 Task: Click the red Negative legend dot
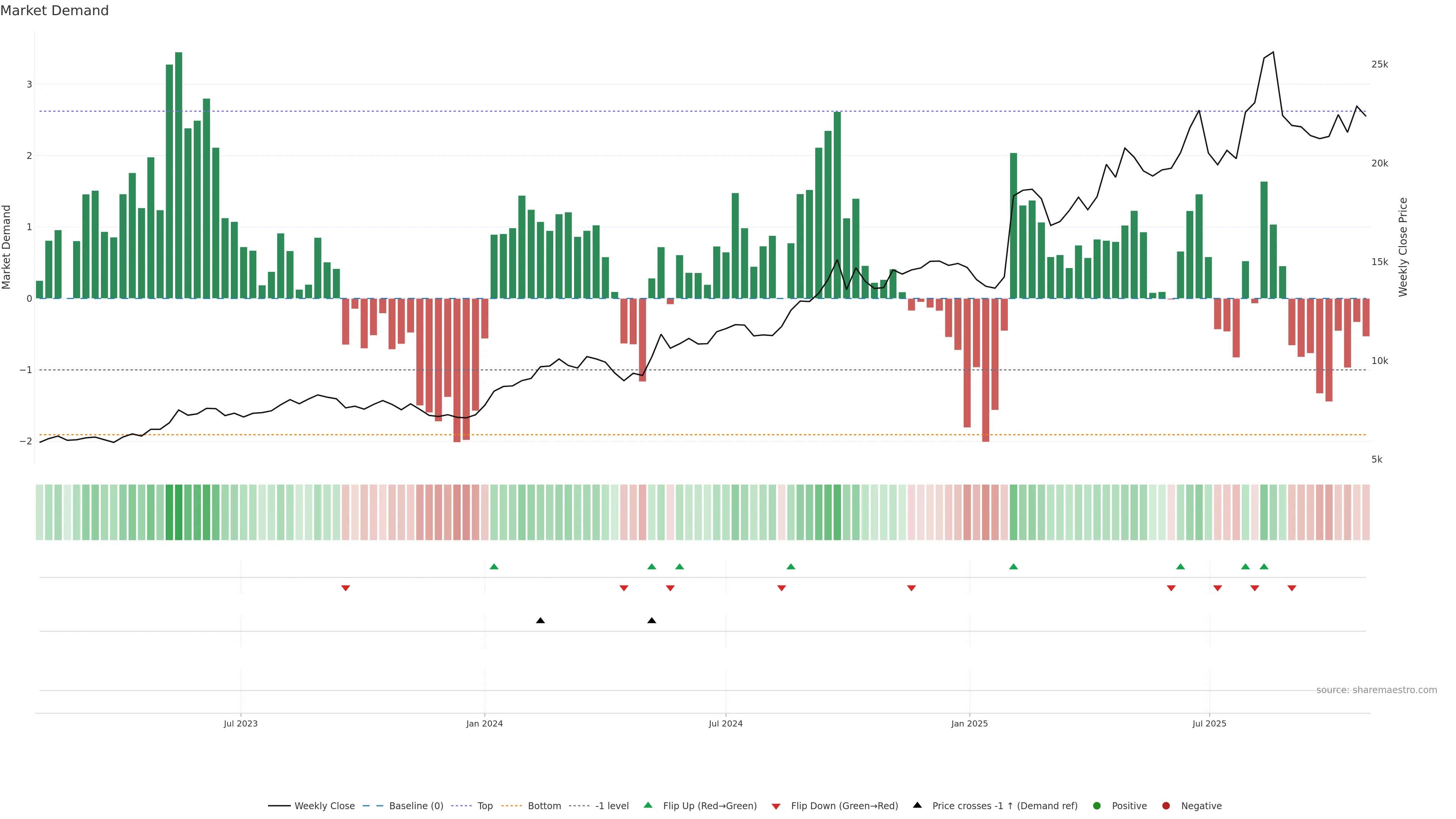(1166, 805)
